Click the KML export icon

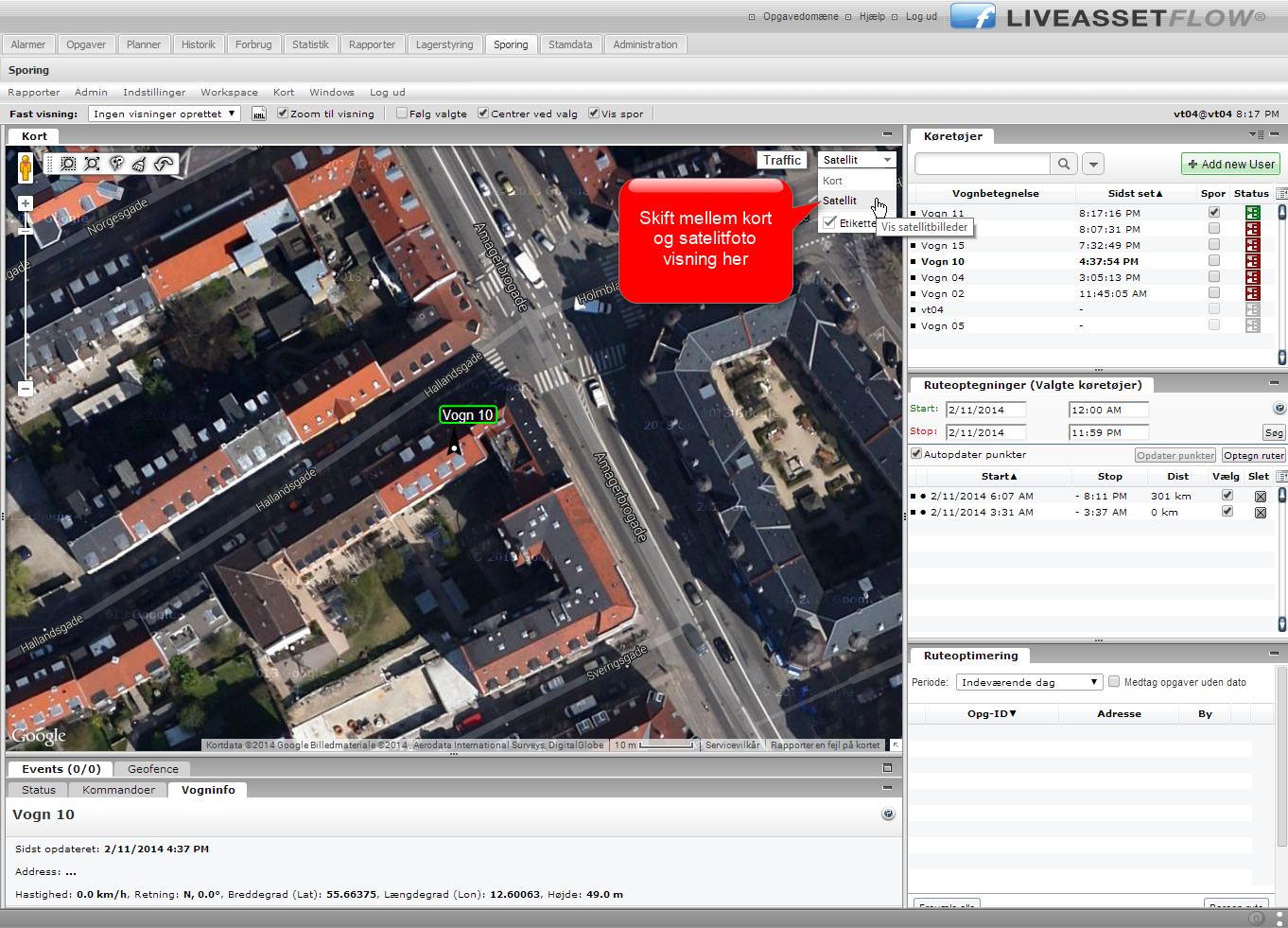(259, 114)
